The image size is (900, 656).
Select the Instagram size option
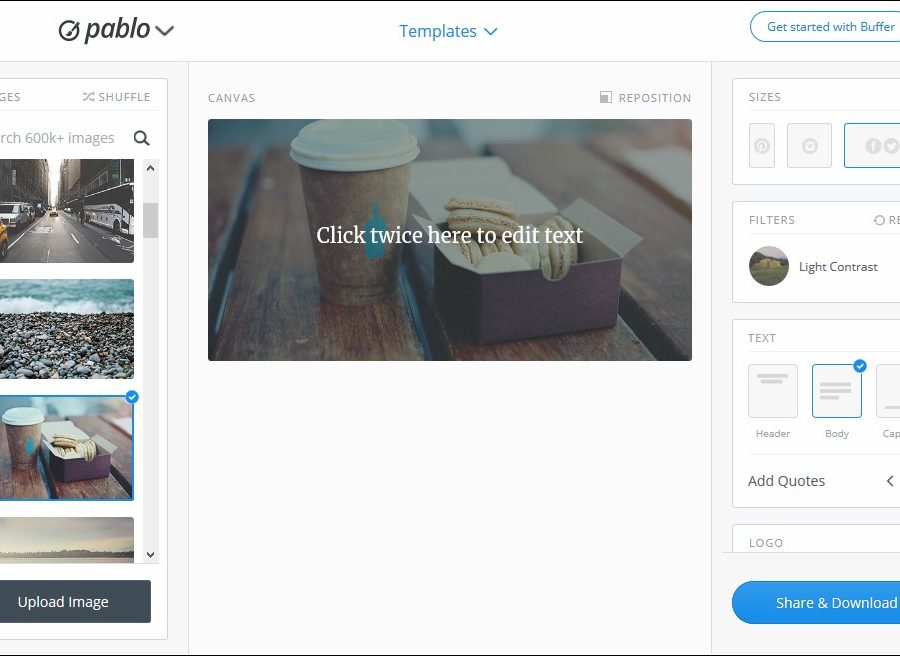(809, 146)
